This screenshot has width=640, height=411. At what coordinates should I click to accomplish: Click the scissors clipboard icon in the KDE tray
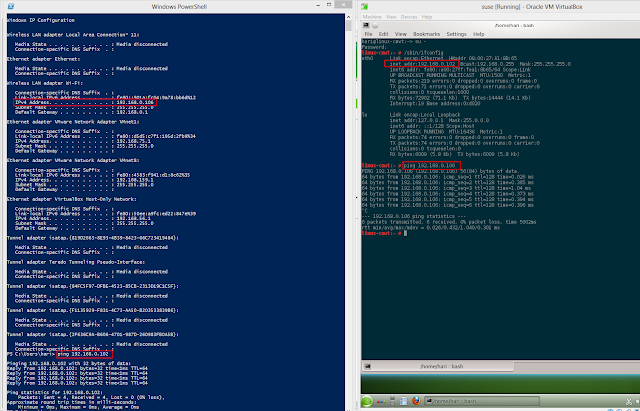(629, 402)
